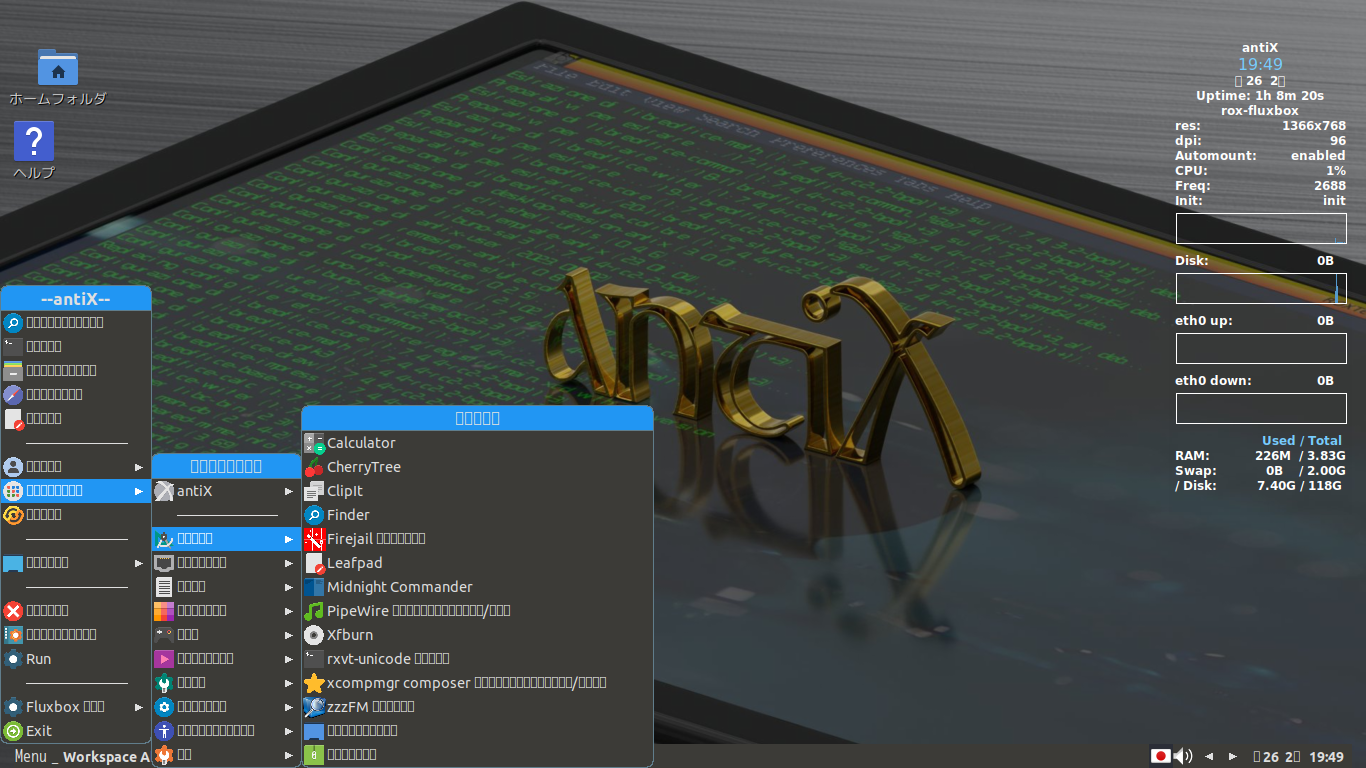
Task: Click the Calculator icon
Action: [x=314, y=443]
